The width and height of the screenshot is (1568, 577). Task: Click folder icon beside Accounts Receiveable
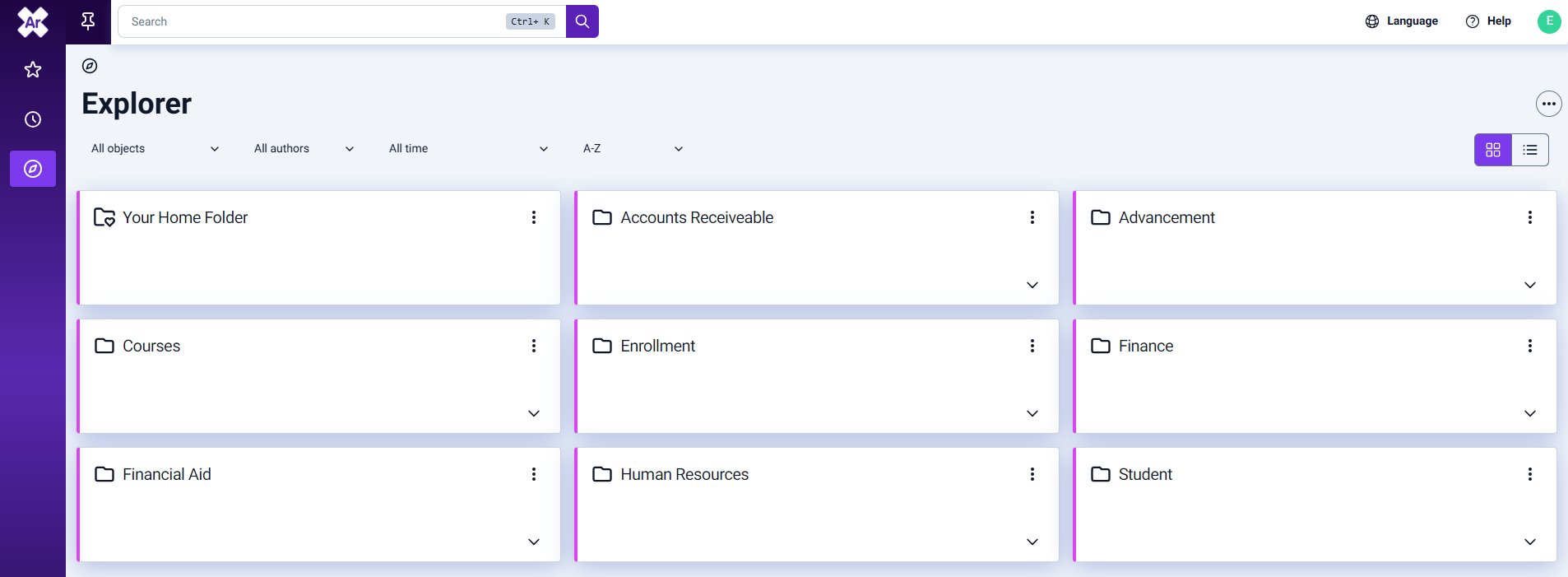click(602, 217)
